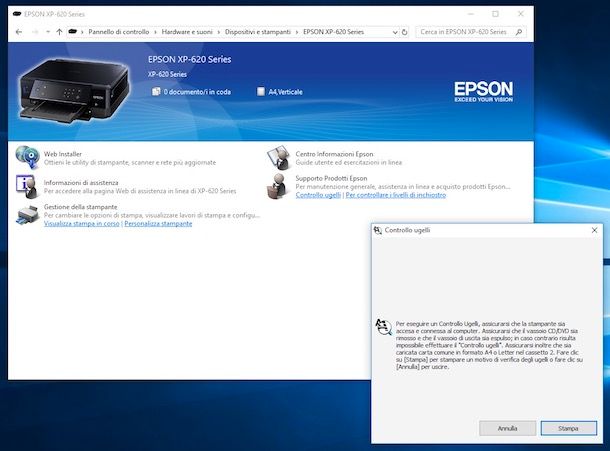This screenshot has height=451, width=610.
Task: Open the recent locations dropdown arrow
Action: [48, 32]
